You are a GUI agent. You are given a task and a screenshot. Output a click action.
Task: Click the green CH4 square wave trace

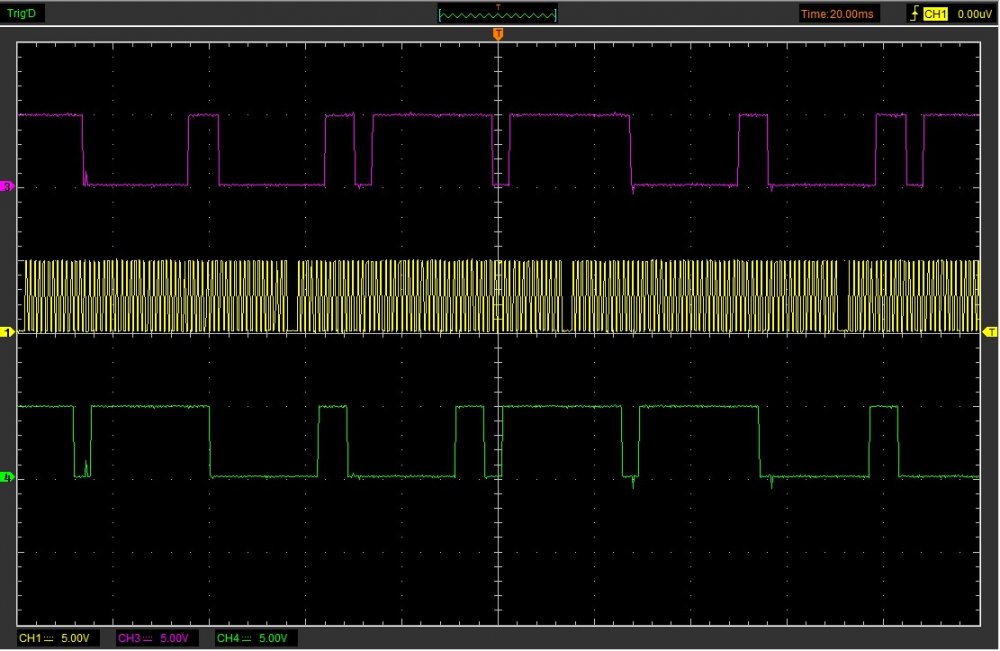click(x=150, y=406)
